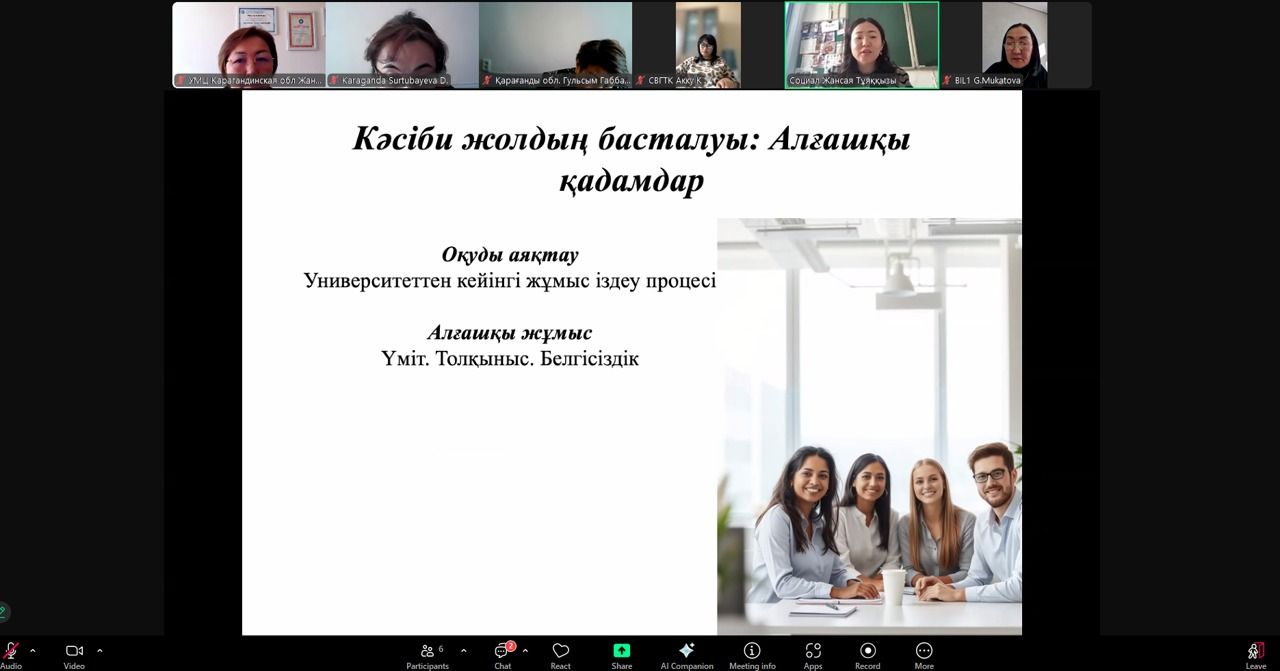Expand audio options arrow next to Audio
Screen dimensions: 1280x671
click(x=33, y=651)
